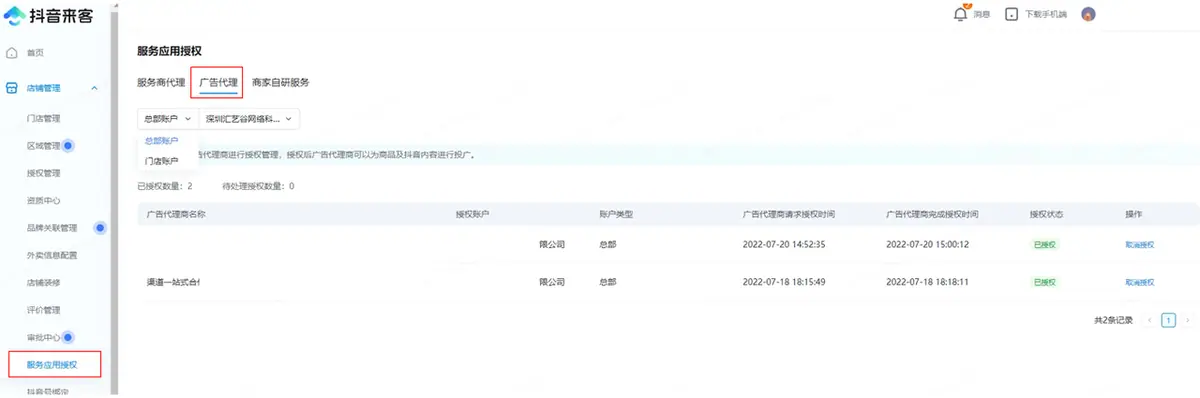Screen dimensions: 1200x398
Task: Click the next page arrow
Action: pyautogui.click(x=1187, y=320)
